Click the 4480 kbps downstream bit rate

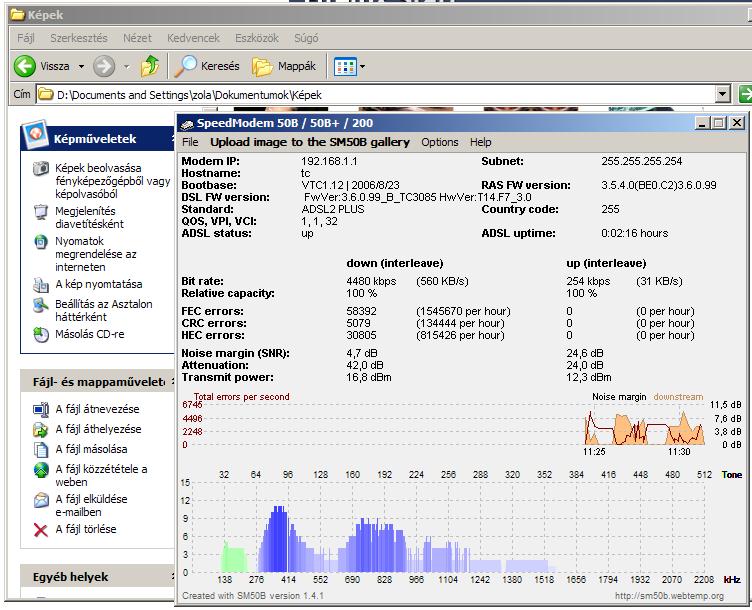tap(371, 281)
